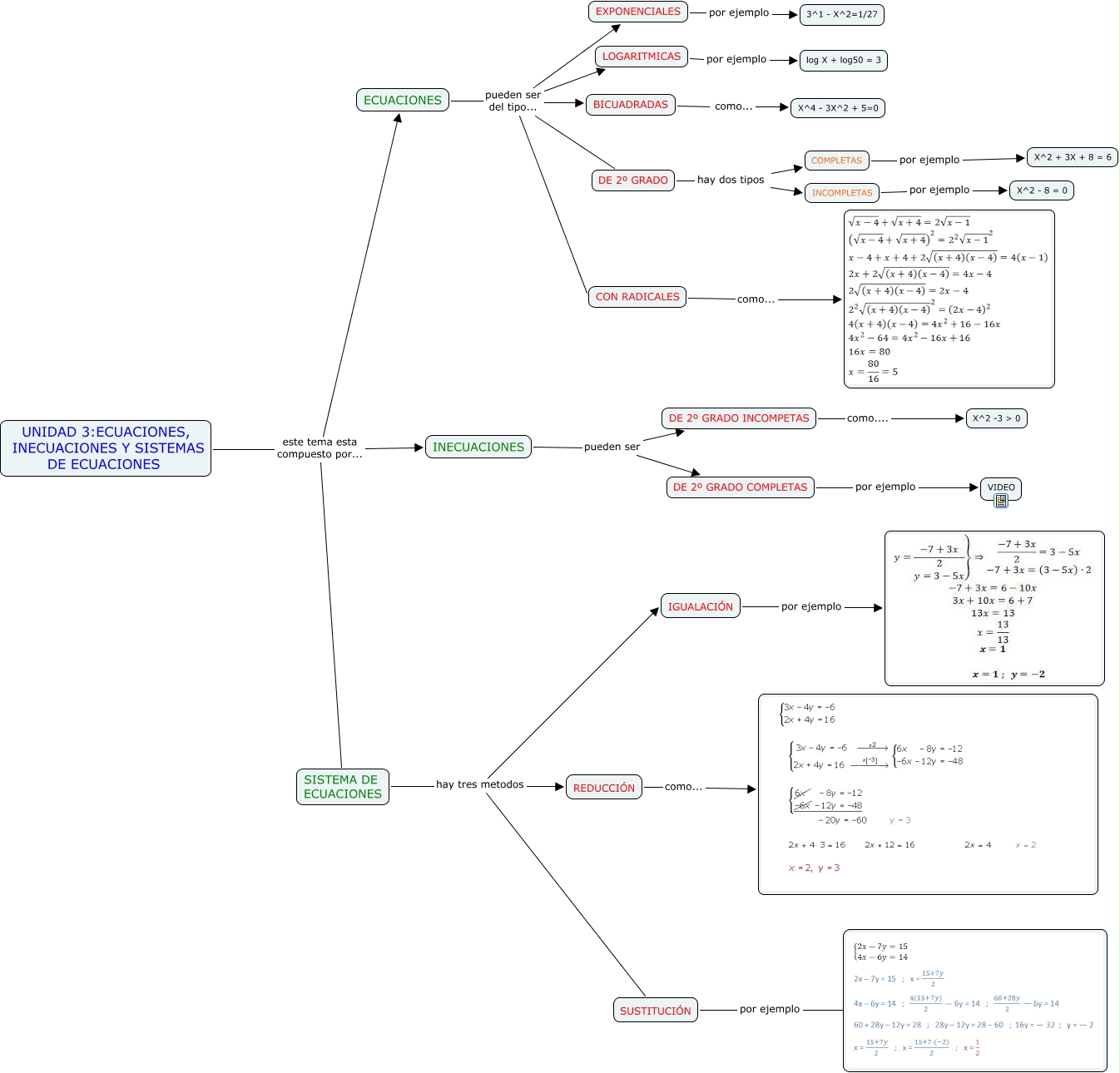Click the IGUALACIÓN method node
The height and width of the screenshot is (1073, 1120).
pos(700,607)
